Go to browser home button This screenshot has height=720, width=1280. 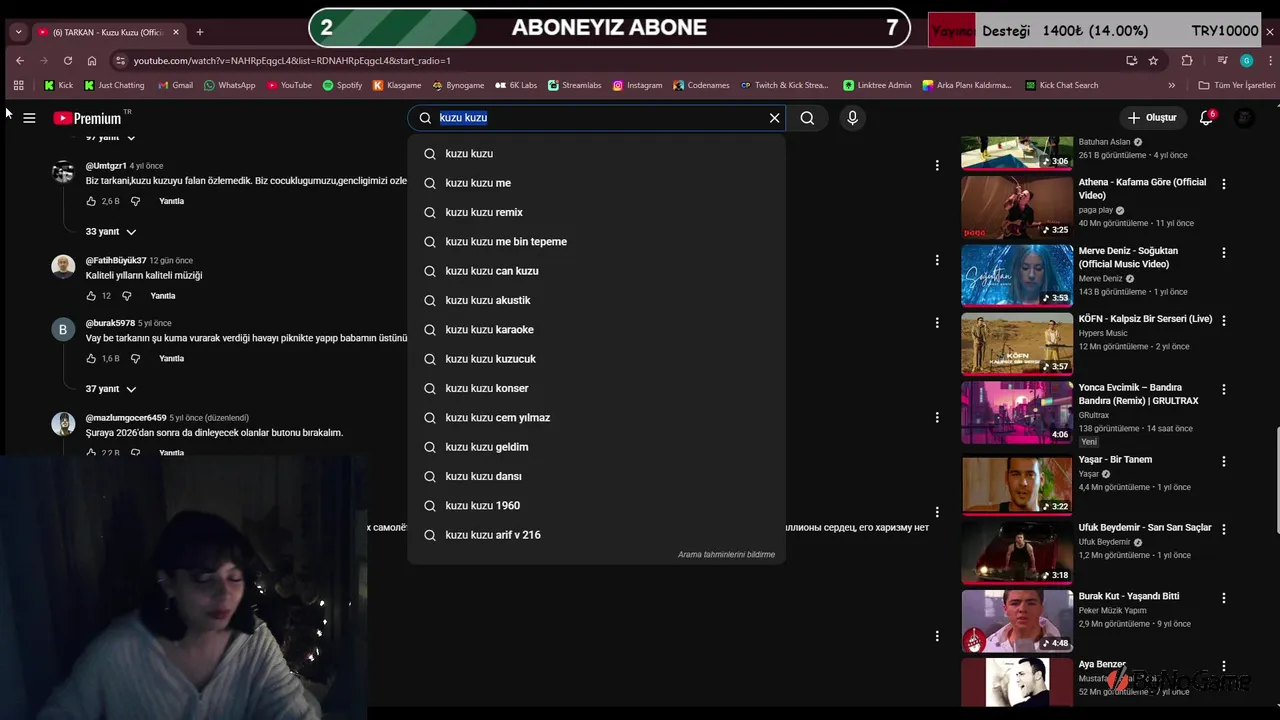click(92, 60)
